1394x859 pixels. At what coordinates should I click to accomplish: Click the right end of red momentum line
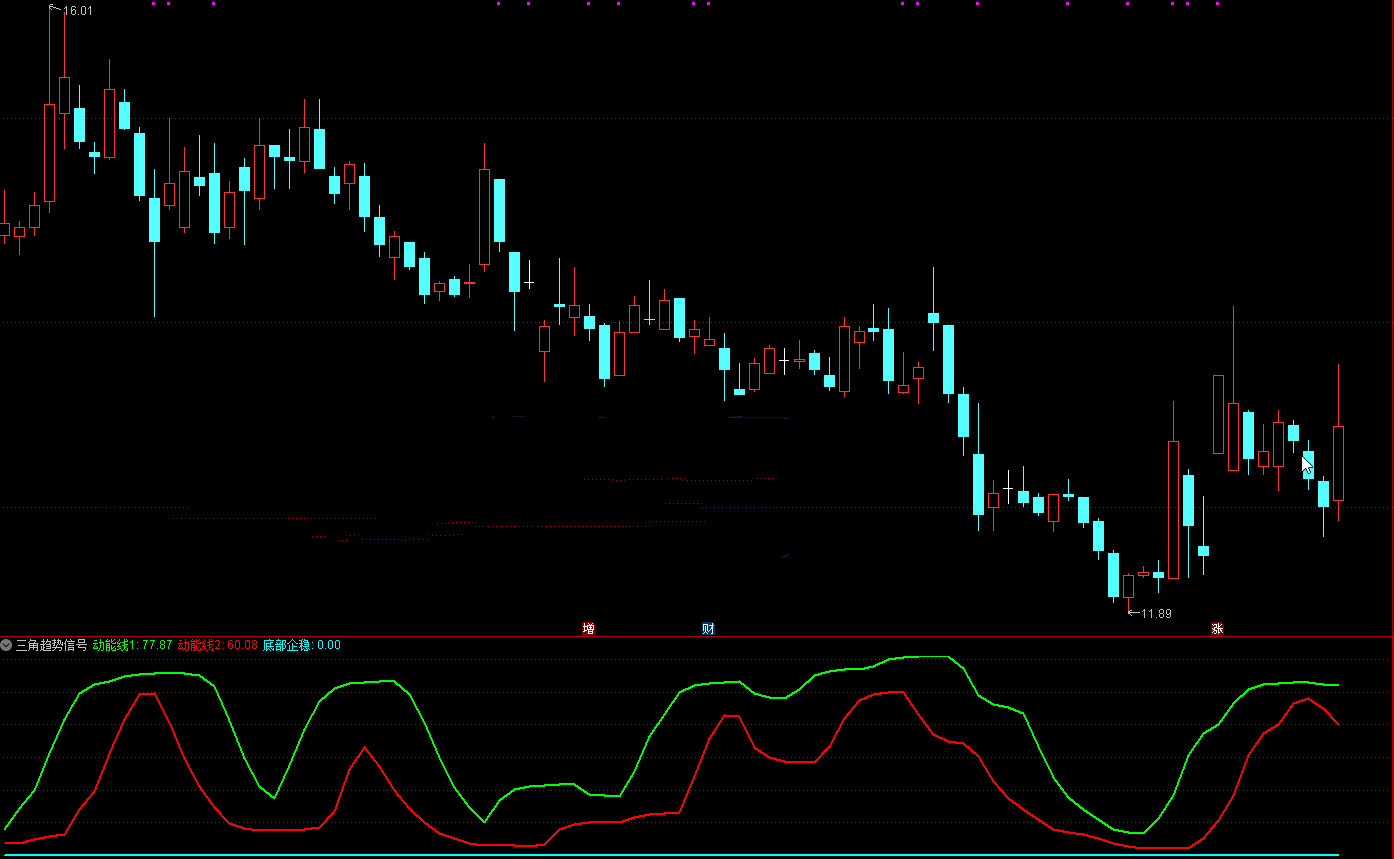(1337, 723)
